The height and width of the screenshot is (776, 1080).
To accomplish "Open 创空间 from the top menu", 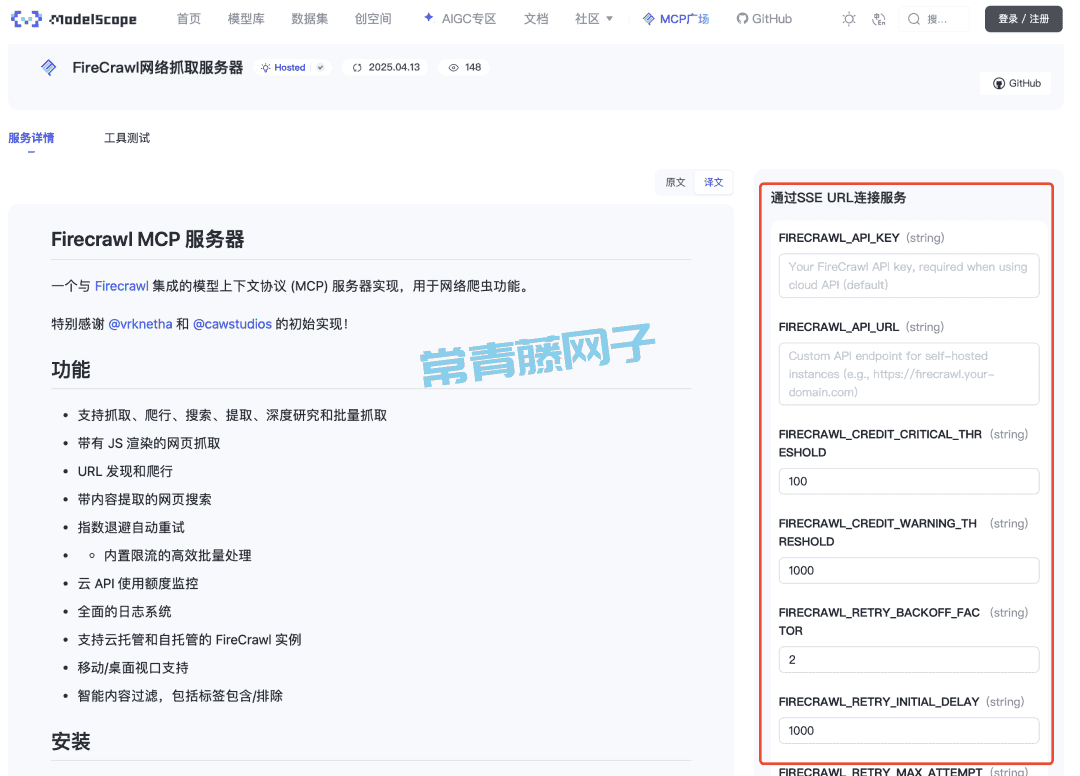I will (373, 19).
